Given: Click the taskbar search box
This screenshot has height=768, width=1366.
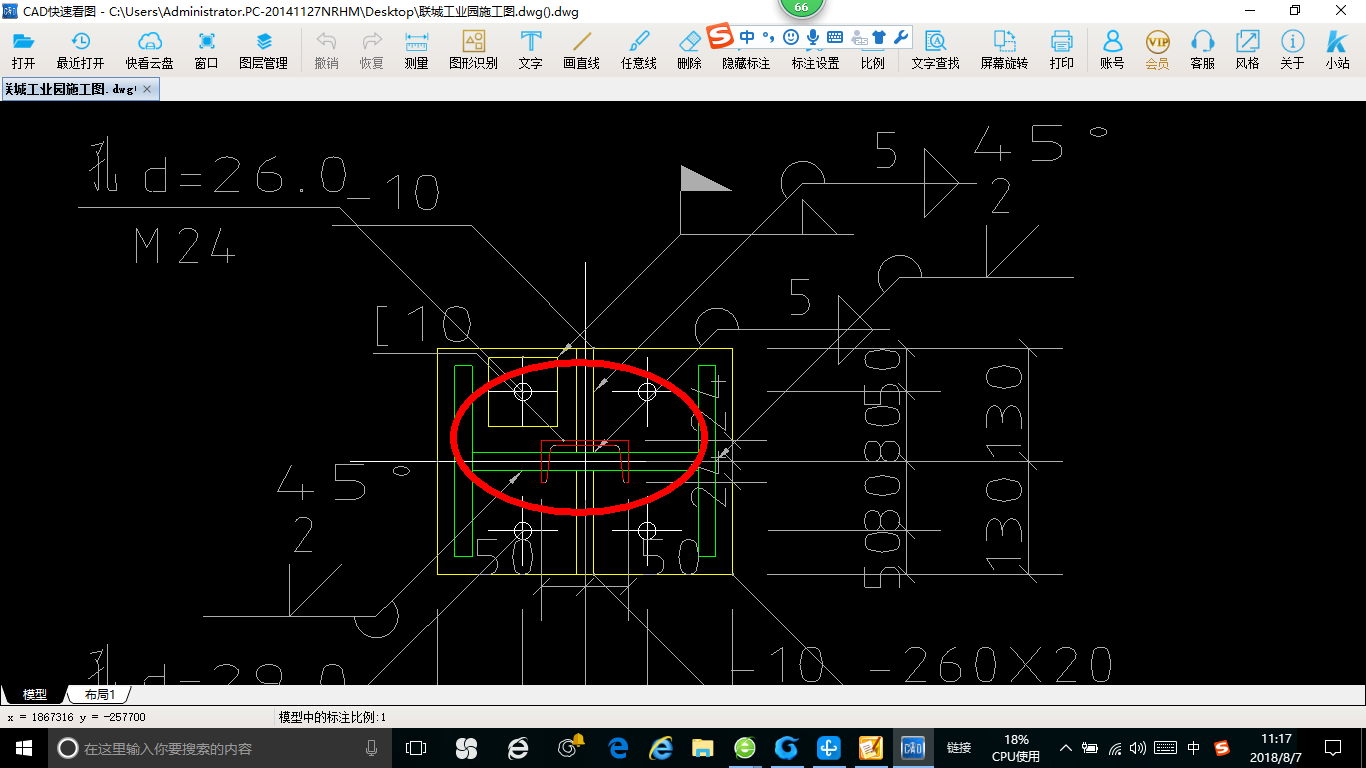Looking at the screenshot, I should tap(218, 747).
